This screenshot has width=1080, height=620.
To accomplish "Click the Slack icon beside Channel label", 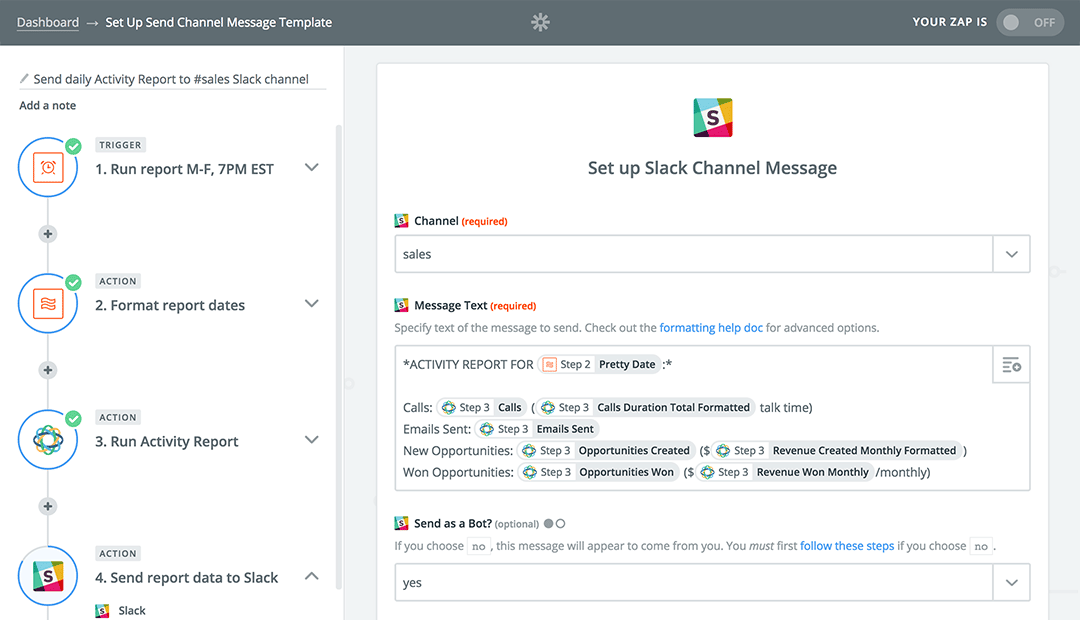I will click(x=401, y=220).
